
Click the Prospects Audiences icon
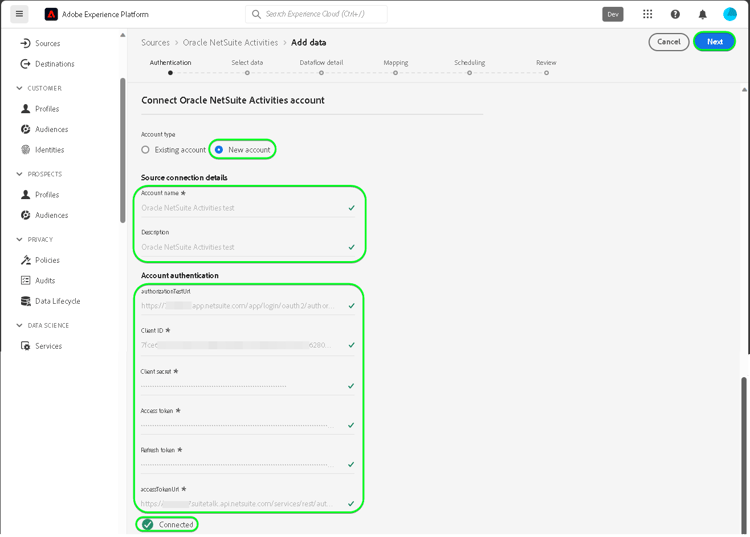(x=25, y=215)
